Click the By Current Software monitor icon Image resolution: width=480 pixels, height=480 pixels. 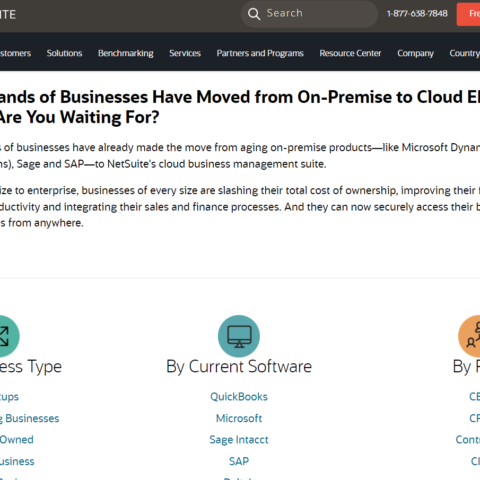pos(239,336)
